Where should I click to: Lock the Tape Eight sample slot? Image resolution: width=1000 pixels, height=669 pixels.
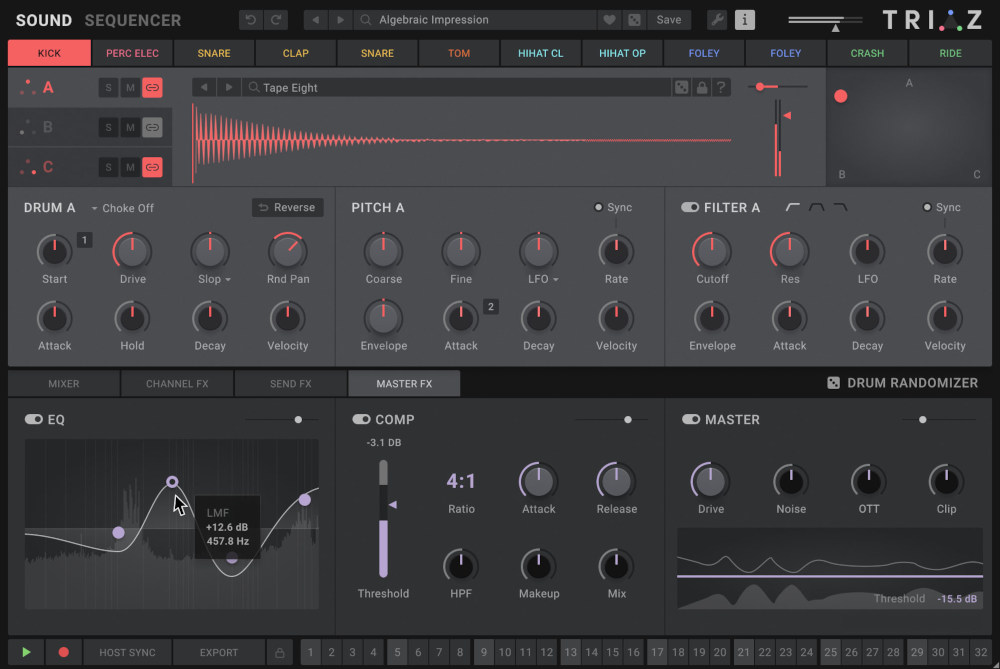point(703,87)
